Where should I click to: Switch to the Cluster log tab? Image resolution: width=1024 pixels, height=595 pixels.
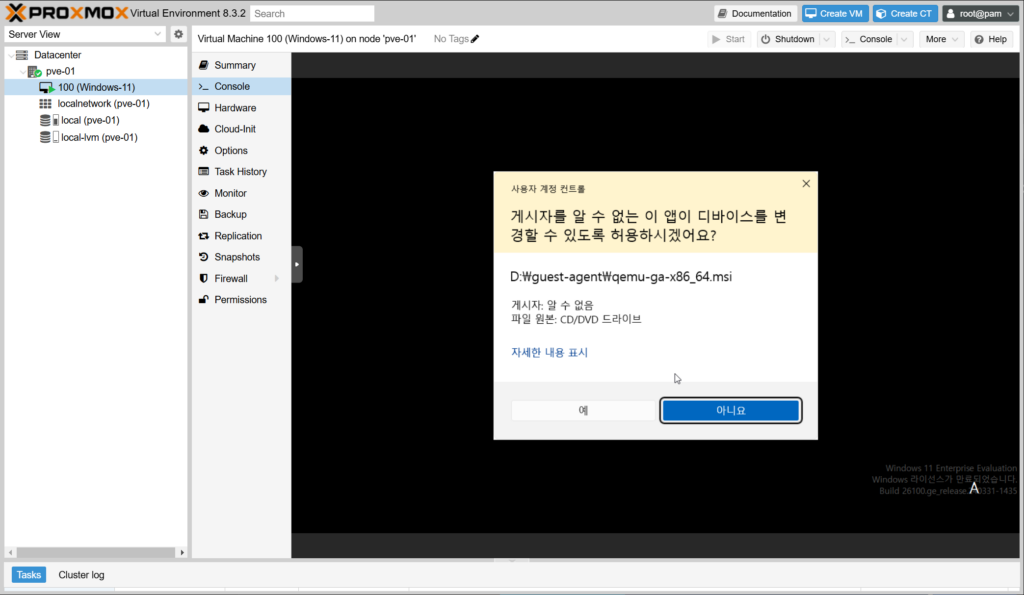[x=81, y=575]
